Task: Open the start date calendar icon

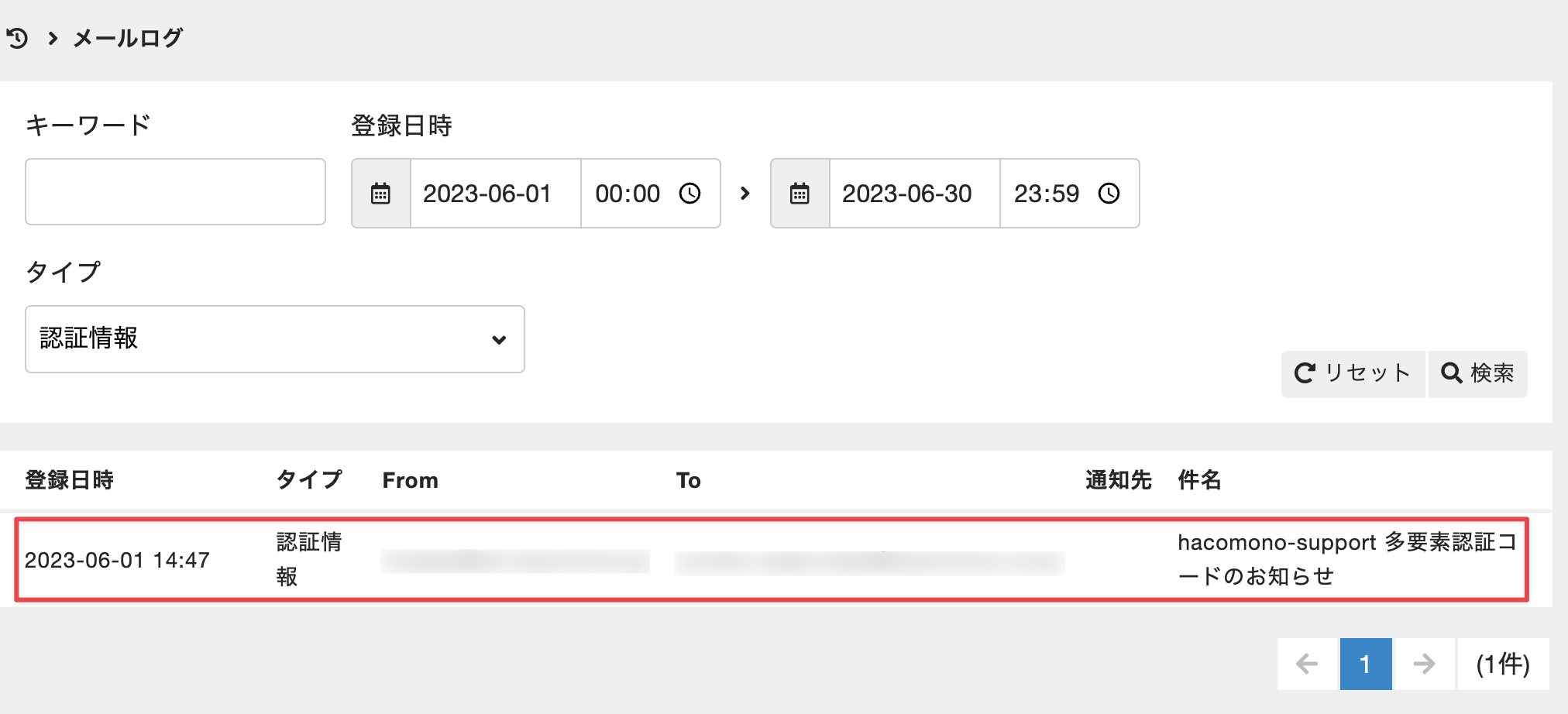Action: (380, 194)
